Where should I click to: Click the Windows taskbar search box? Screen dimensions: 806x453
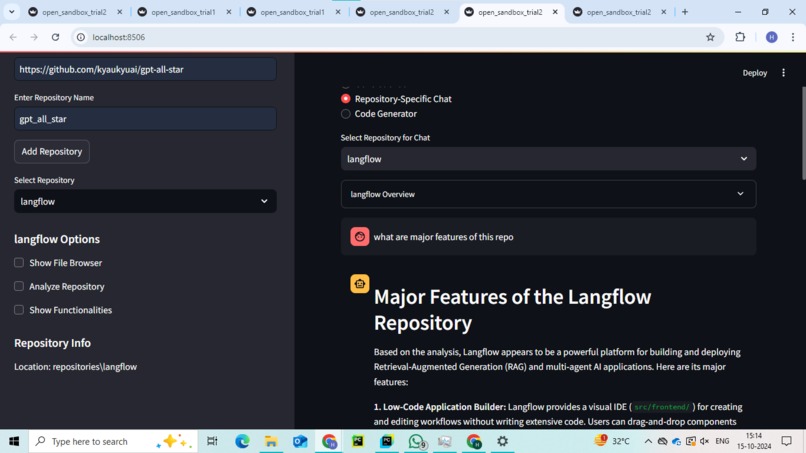coord(113,441)
